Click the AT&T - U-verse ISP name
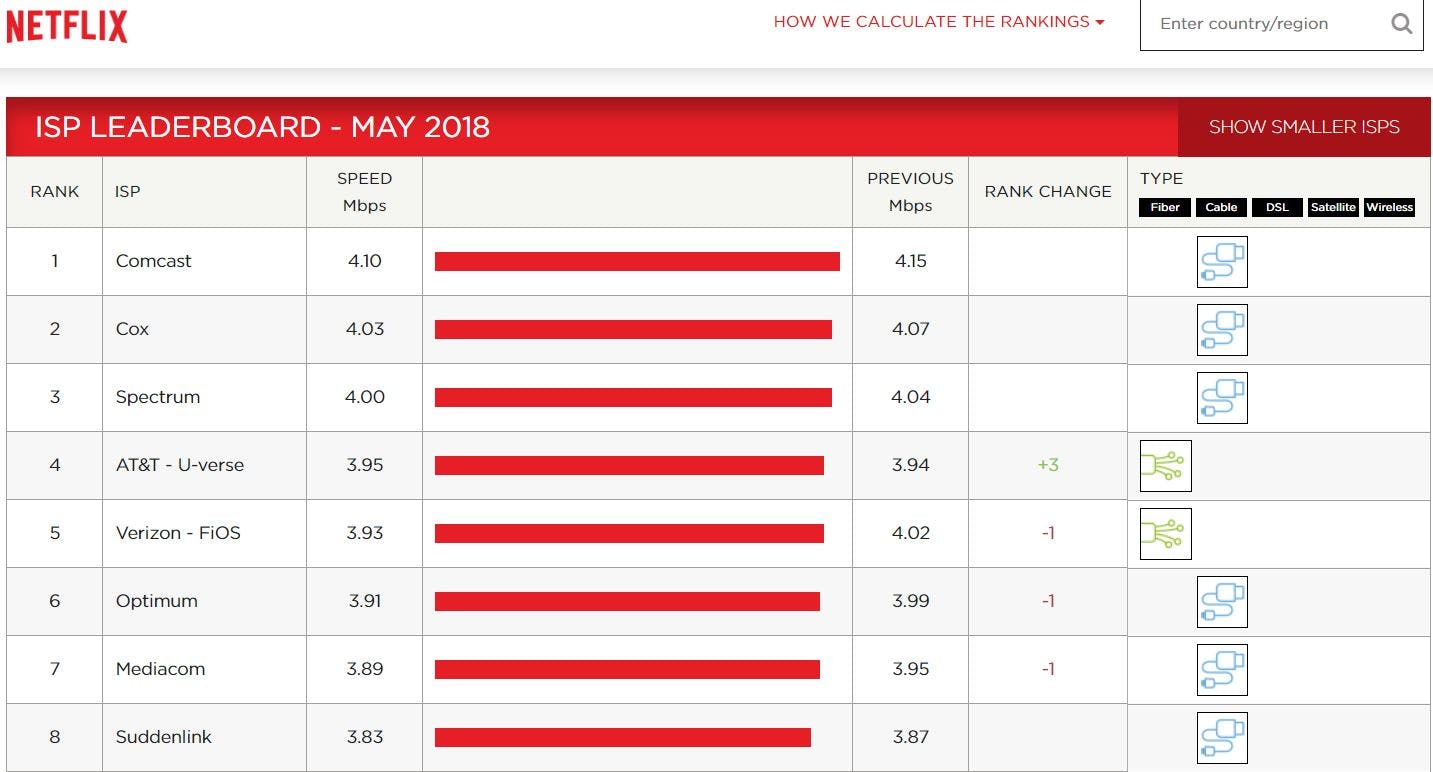 pyautogui.click(x=180, y=465)
